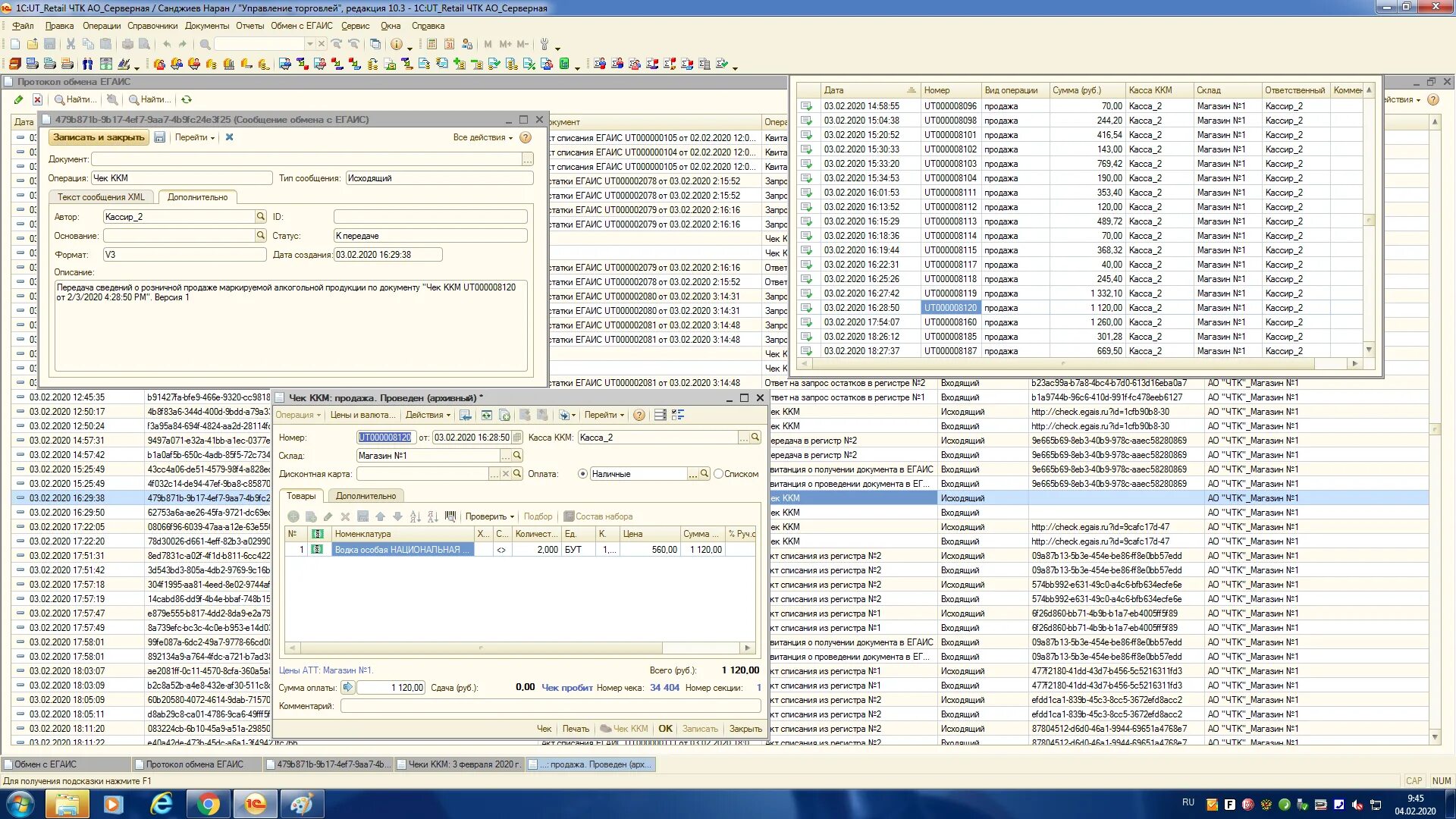Refresh the ЕГАИС exchange protocol list
1456x819 pixels.
tap(187, 99)
